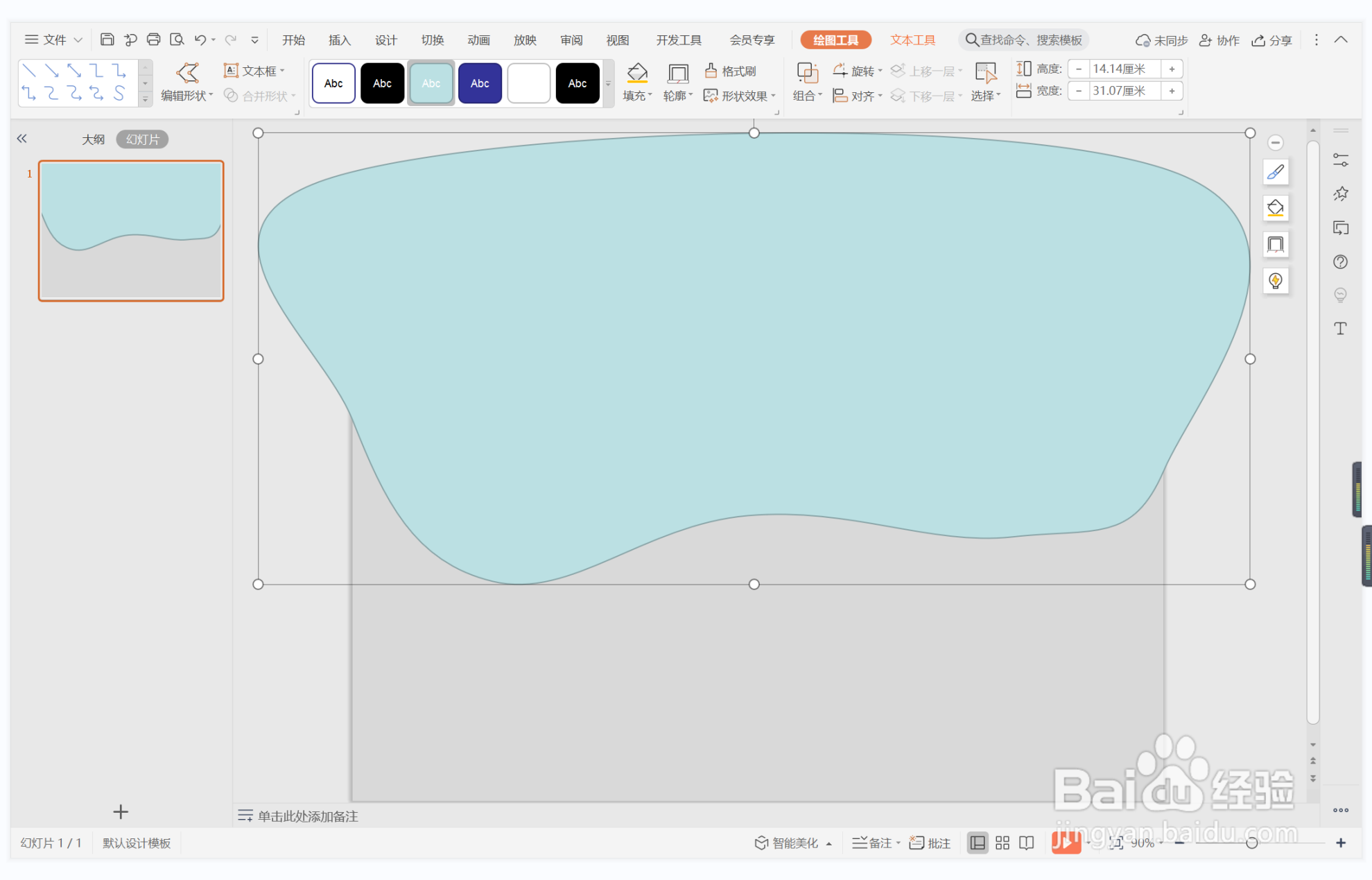Click the floating brush style icon
The width and height of the screenshot is (1372, 880).
coord(1275,172)
